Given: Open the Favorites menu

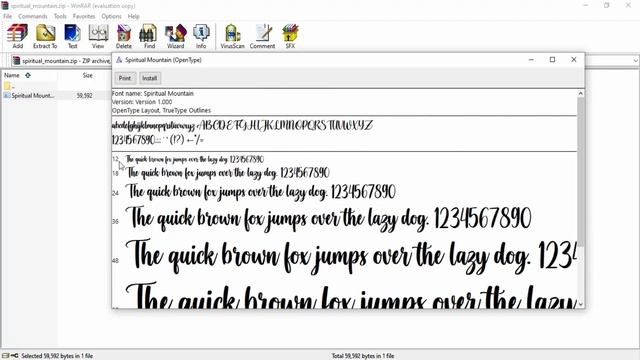Looking at the screenshot, I should pyautogui.click(x=84, y=16).
